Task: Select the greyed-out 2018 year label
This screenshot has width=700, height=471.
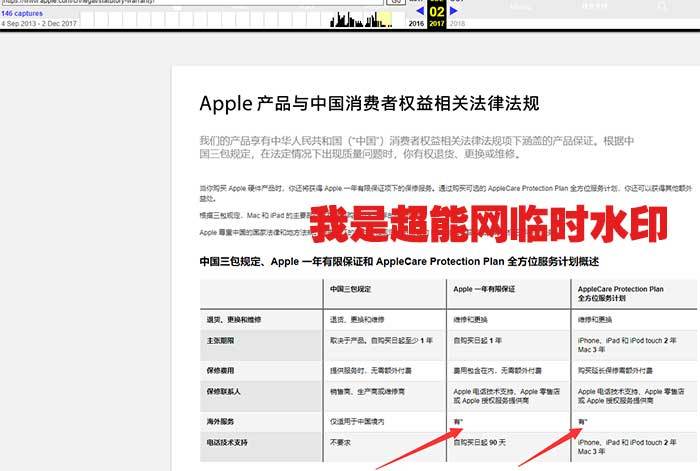Action: pyautogui.click(x=457, y=23)
